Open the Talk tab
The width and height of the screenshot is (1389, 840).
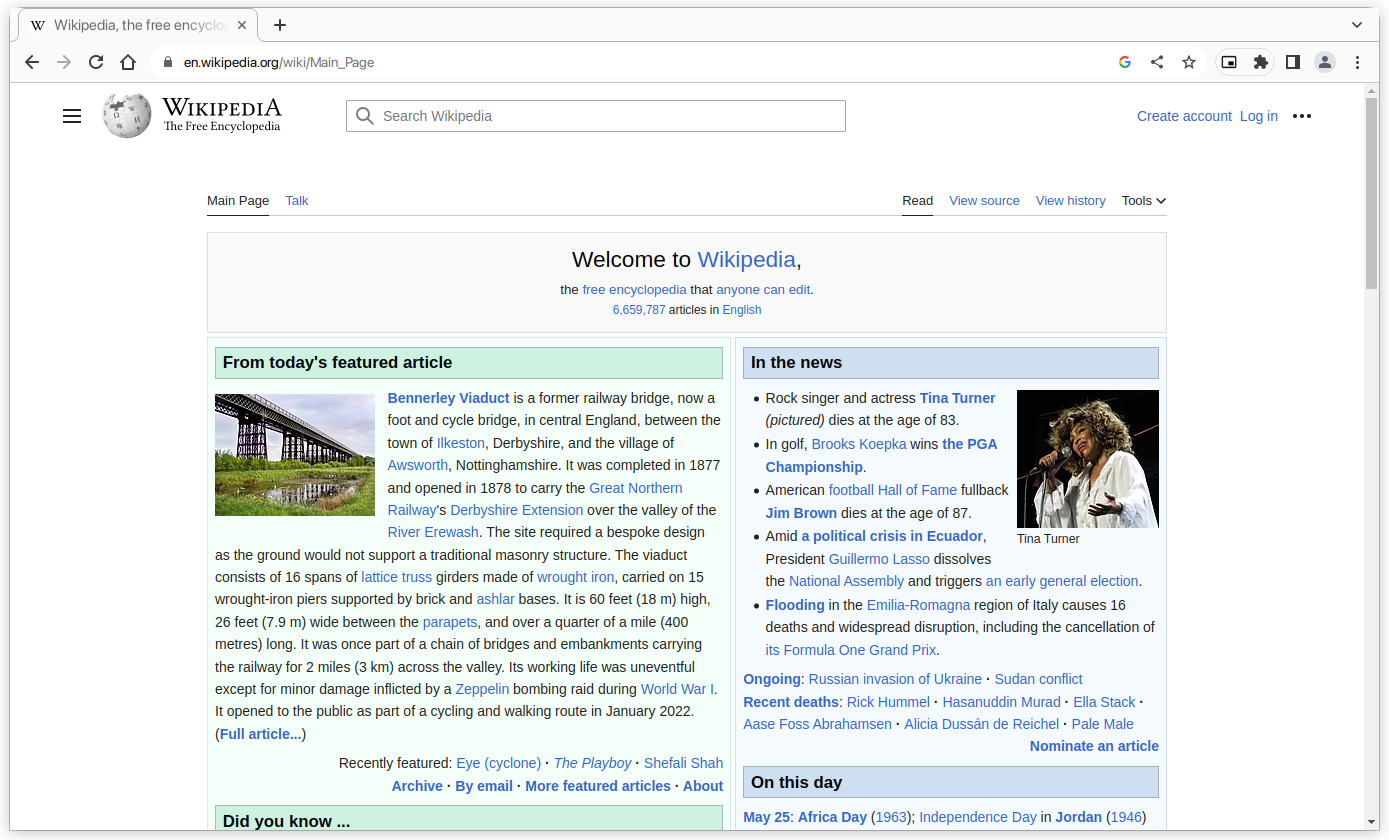pos(297,201)
